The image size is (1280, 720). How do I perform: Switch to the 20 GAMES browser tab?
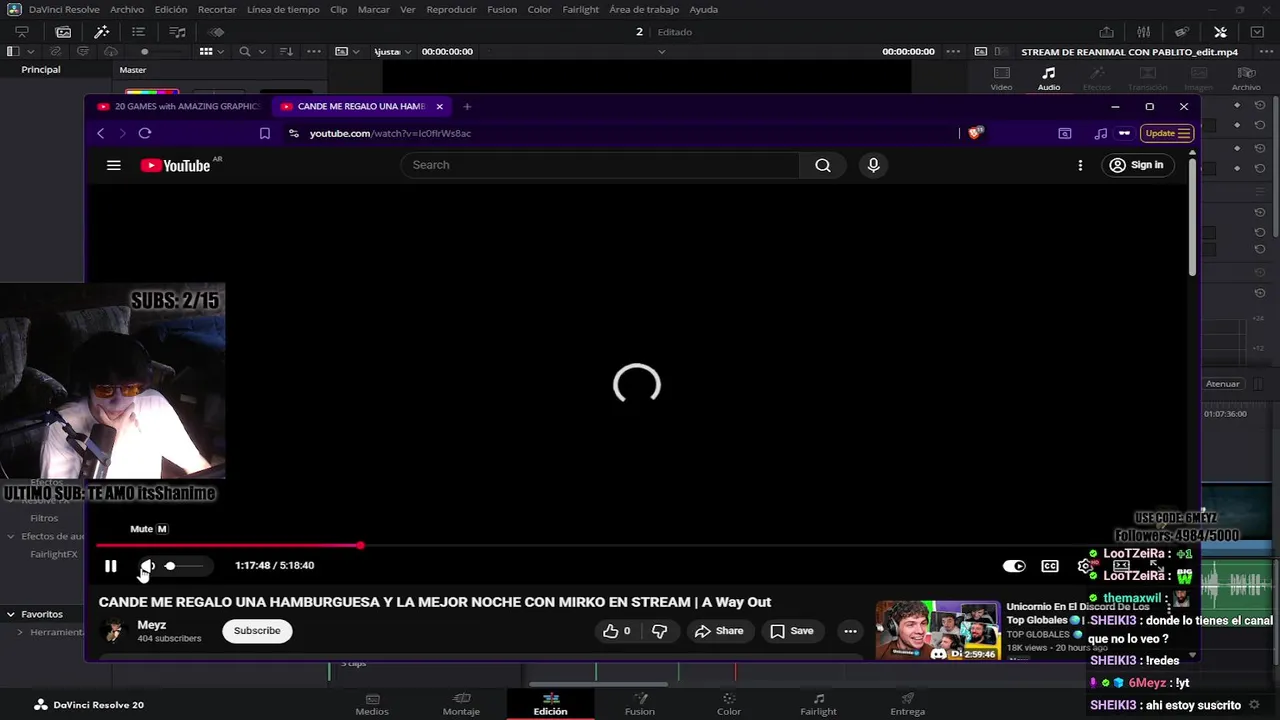point(180,106)
